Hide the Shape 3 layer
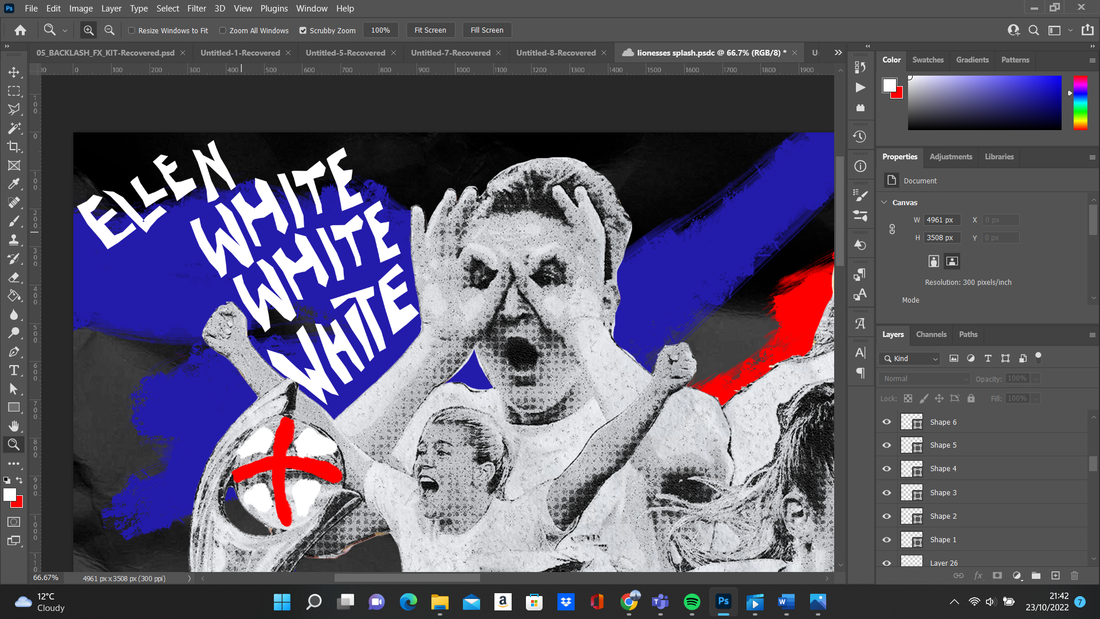This screenshot has height=619, width=1100. click(887, 493)
